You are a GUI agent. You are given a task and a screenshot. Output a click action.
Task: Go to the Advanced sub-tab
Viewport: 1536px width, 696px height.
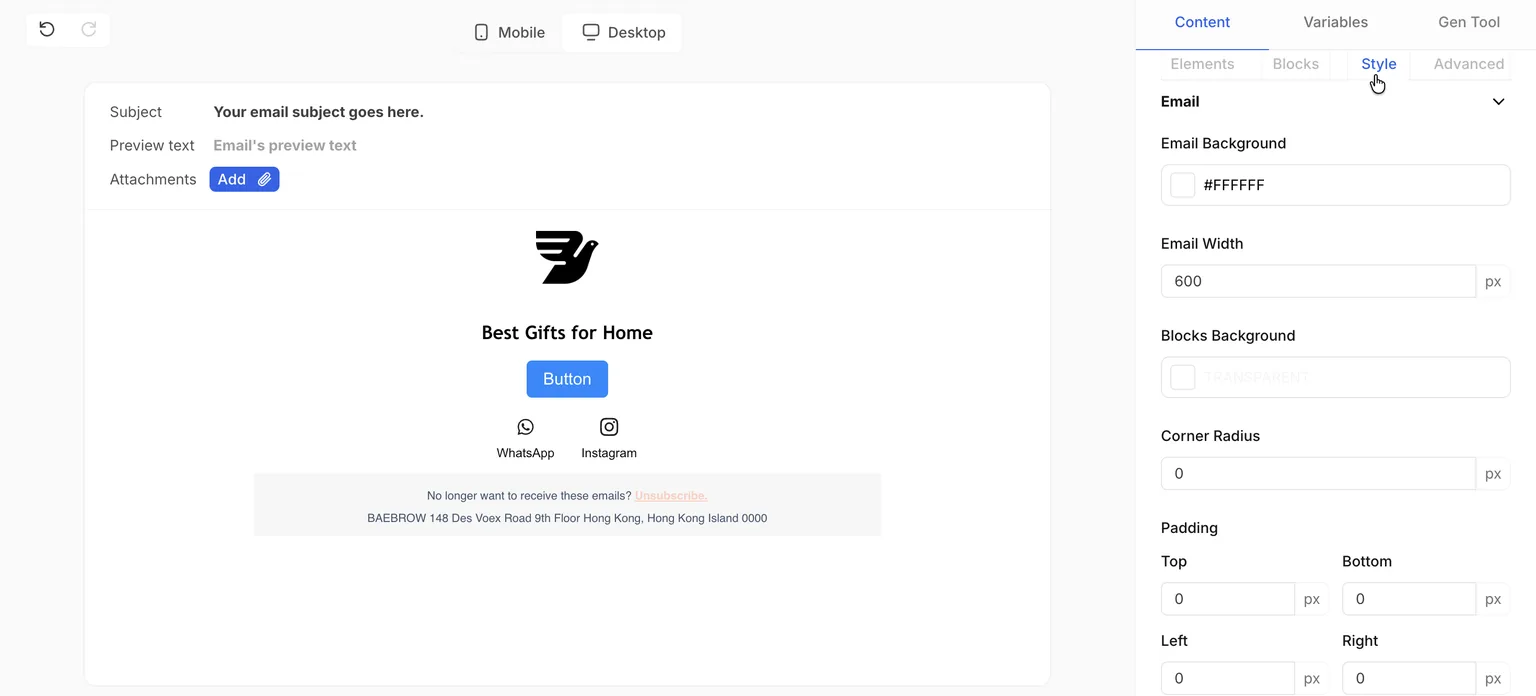(1468, 64)
